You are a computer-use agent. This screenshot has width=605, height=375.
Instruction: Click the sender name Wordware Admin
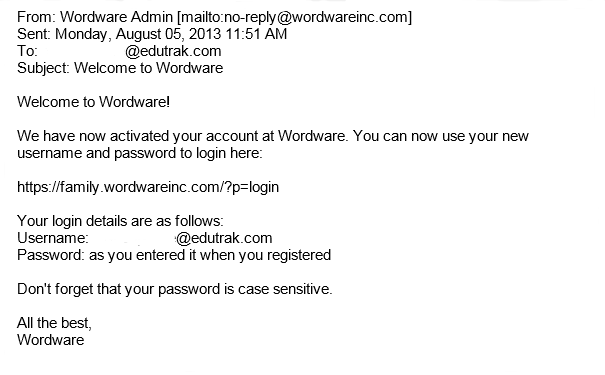(x=116, y=17)
